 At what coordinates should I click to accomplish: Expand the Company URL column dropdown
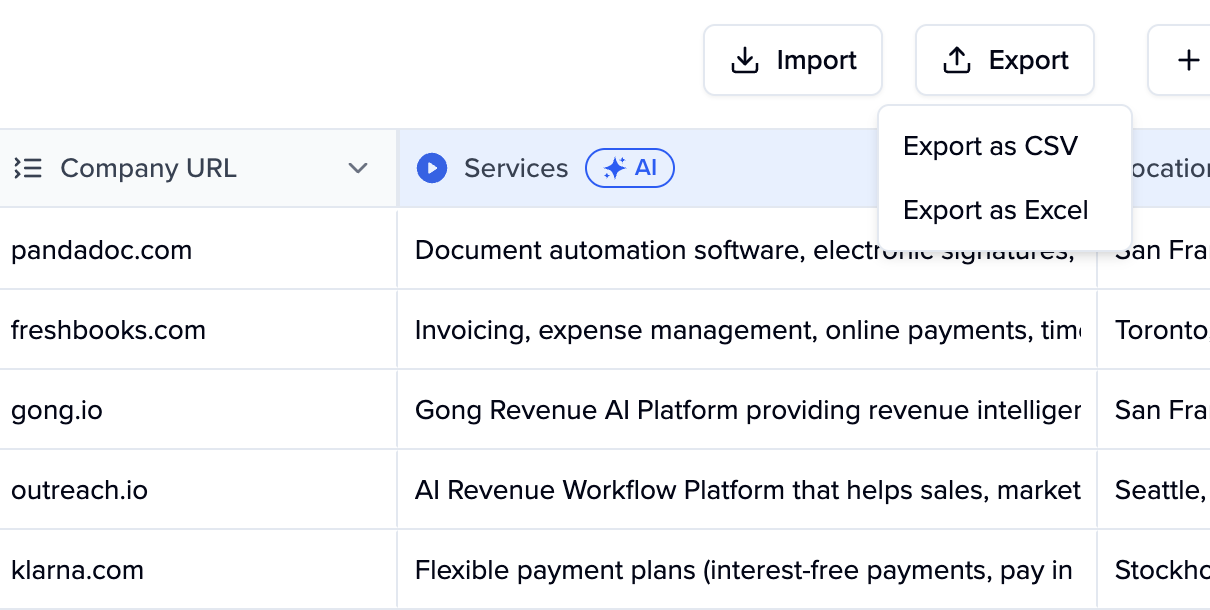358,168
